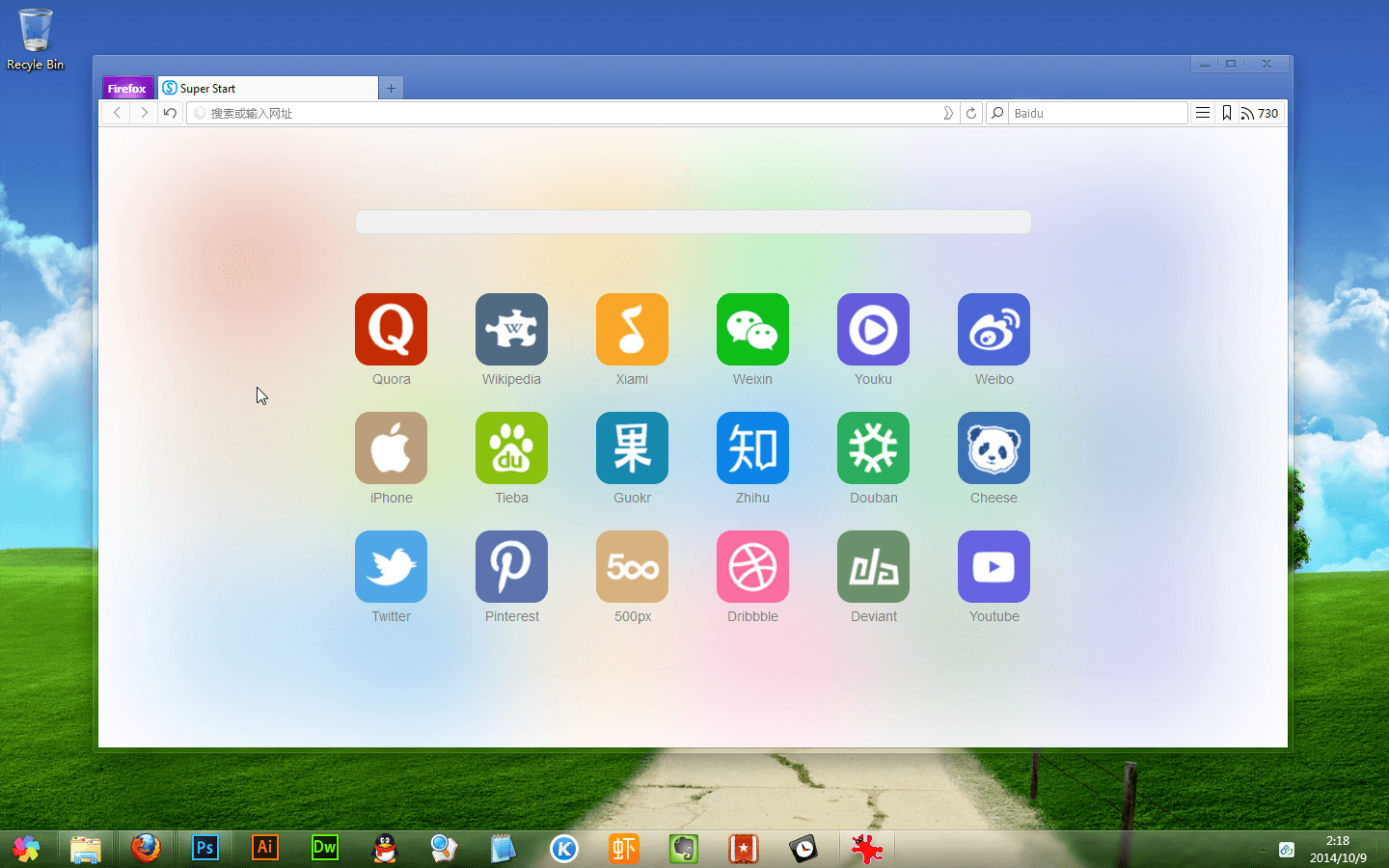Viewport: 1389px width, 868px height.
Task: Open the red splash taskbar icon
Action: [x=866, y=849]
